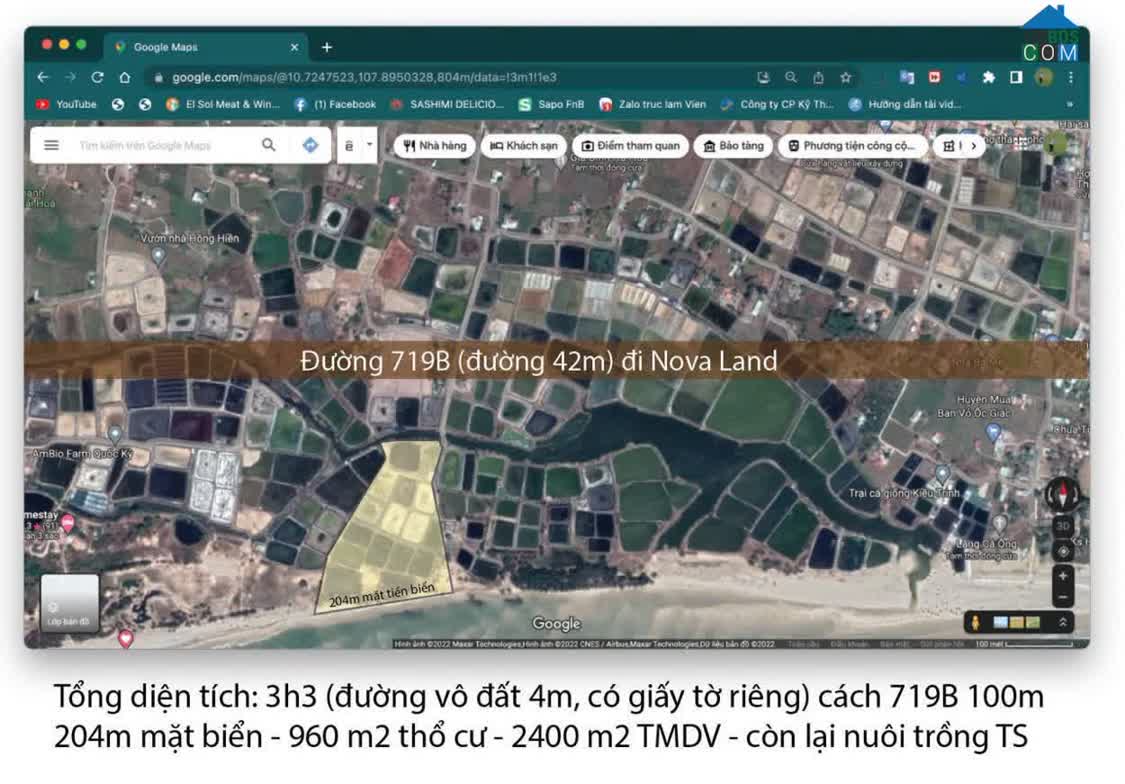Click the Maps search magnifier
The image size is (1125, 784).
coord(269,145)
